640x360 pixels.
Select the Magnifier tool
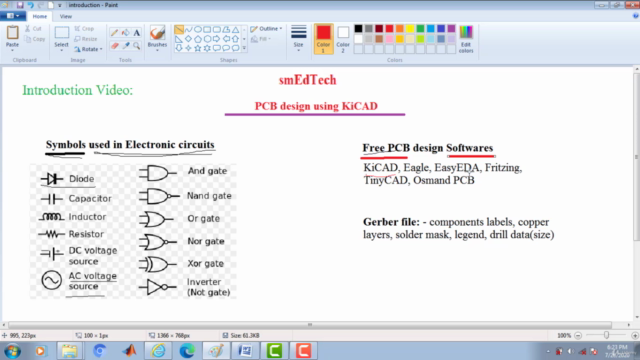137,46
